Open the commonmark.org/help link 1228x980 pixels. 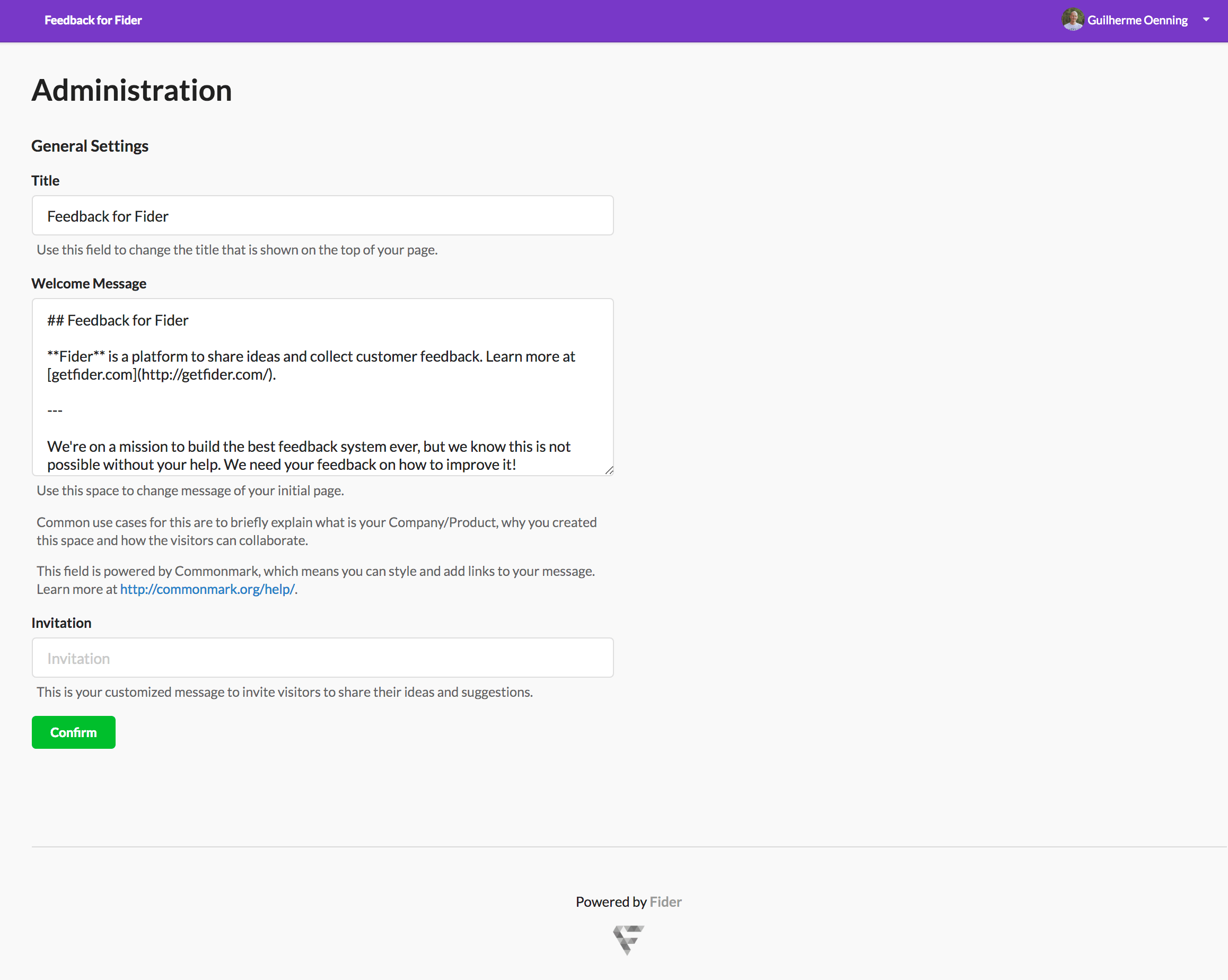[207, 589]
